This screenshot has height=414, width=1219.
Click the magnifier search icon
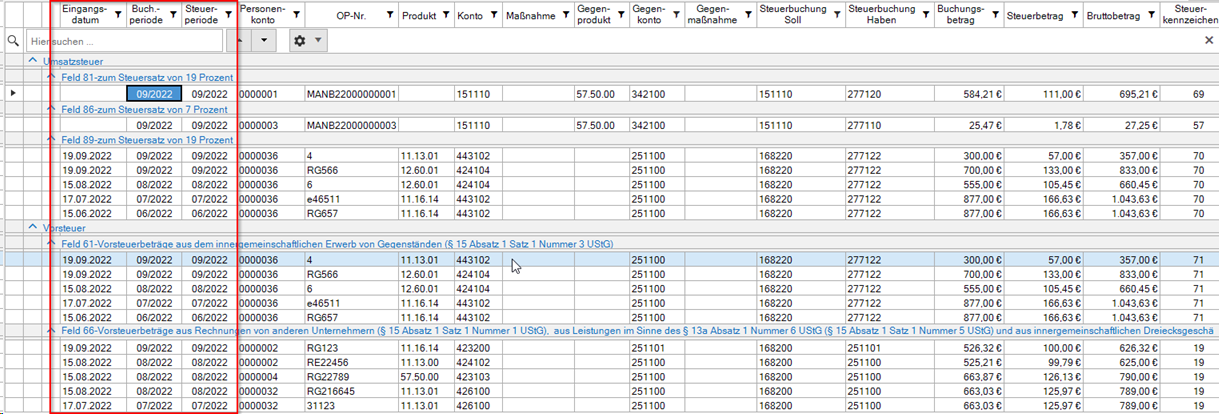tap(12, 41)
